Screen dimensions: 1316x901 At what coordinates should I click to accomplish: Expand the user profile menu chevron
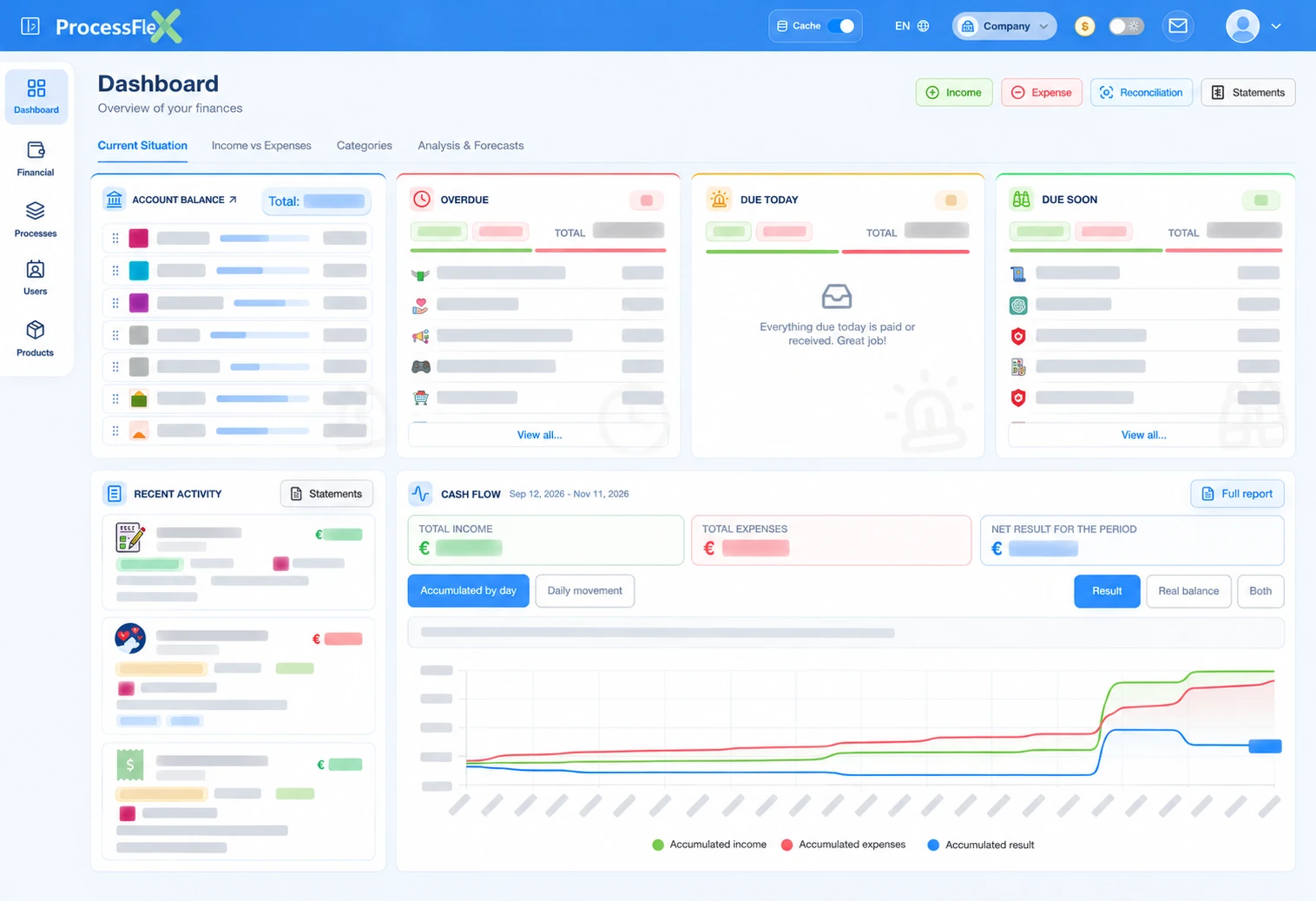1276,26
